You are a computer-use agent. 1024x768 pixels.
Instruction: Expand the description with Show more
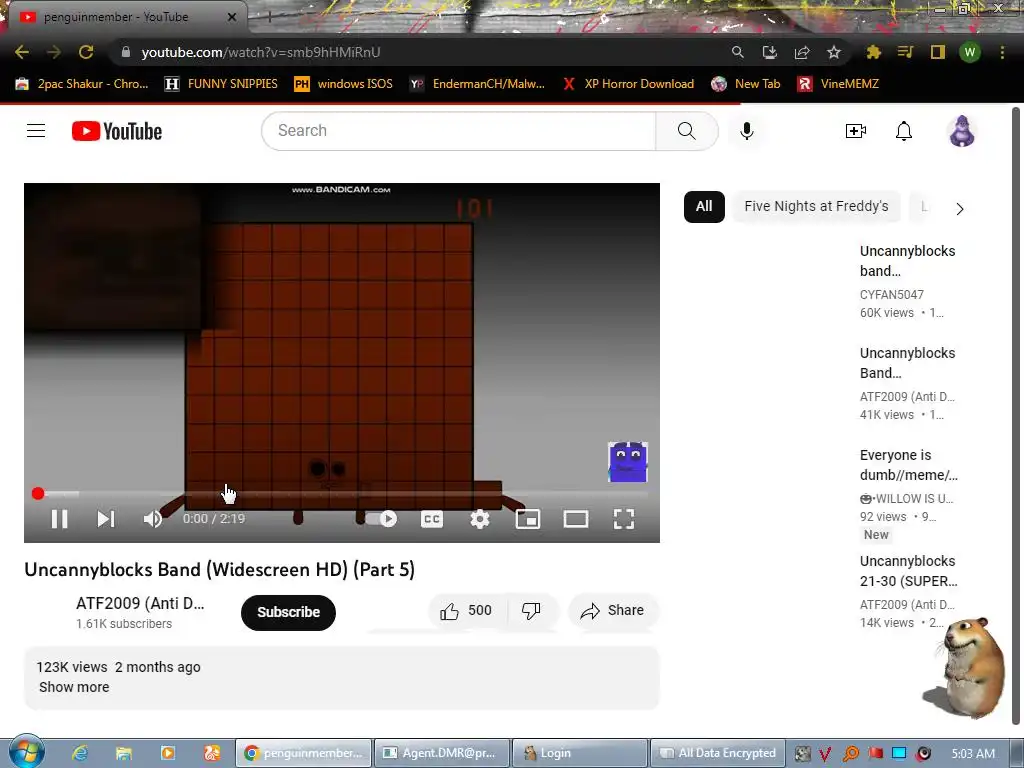pyautogui.click(x=74, y=687)
